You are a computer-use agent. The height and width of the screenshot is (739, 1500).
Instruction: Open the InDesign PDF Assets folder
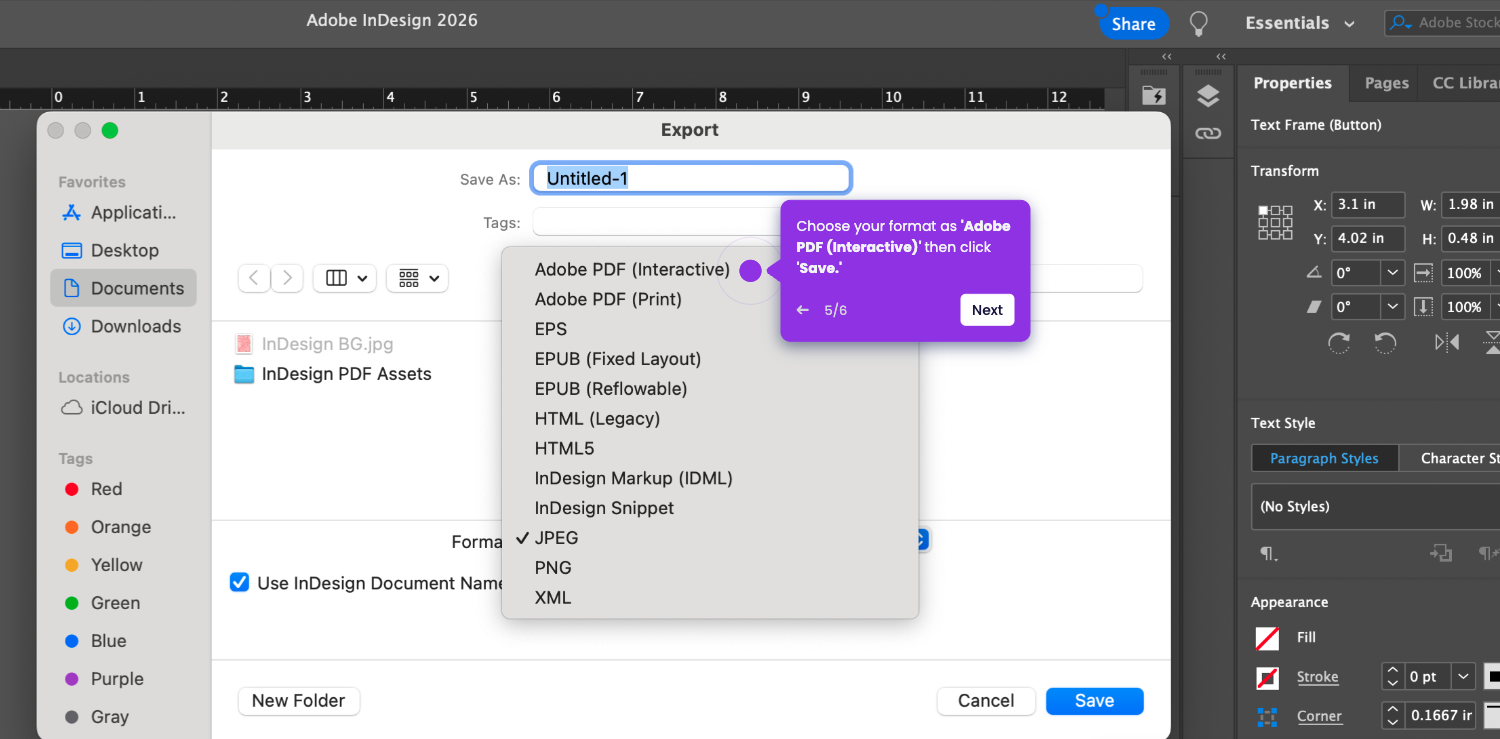[x=333, y=374]
